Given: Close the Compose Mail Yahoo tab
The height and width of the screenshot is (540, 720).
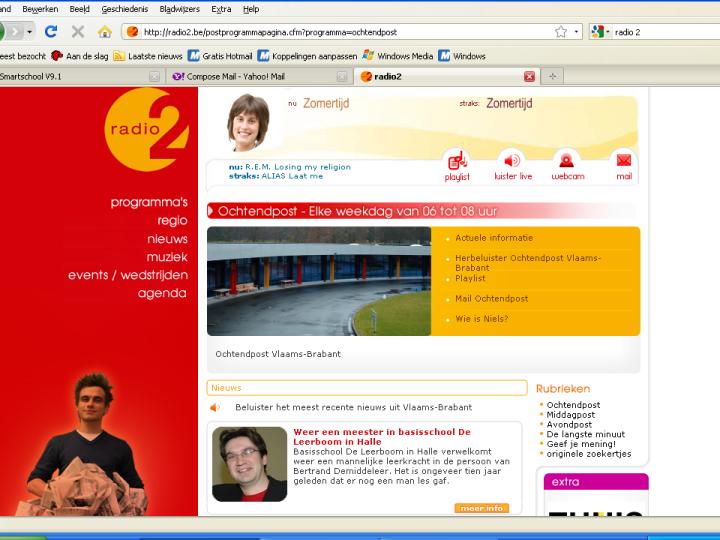Looking at the screenshot, I should 342,77.
